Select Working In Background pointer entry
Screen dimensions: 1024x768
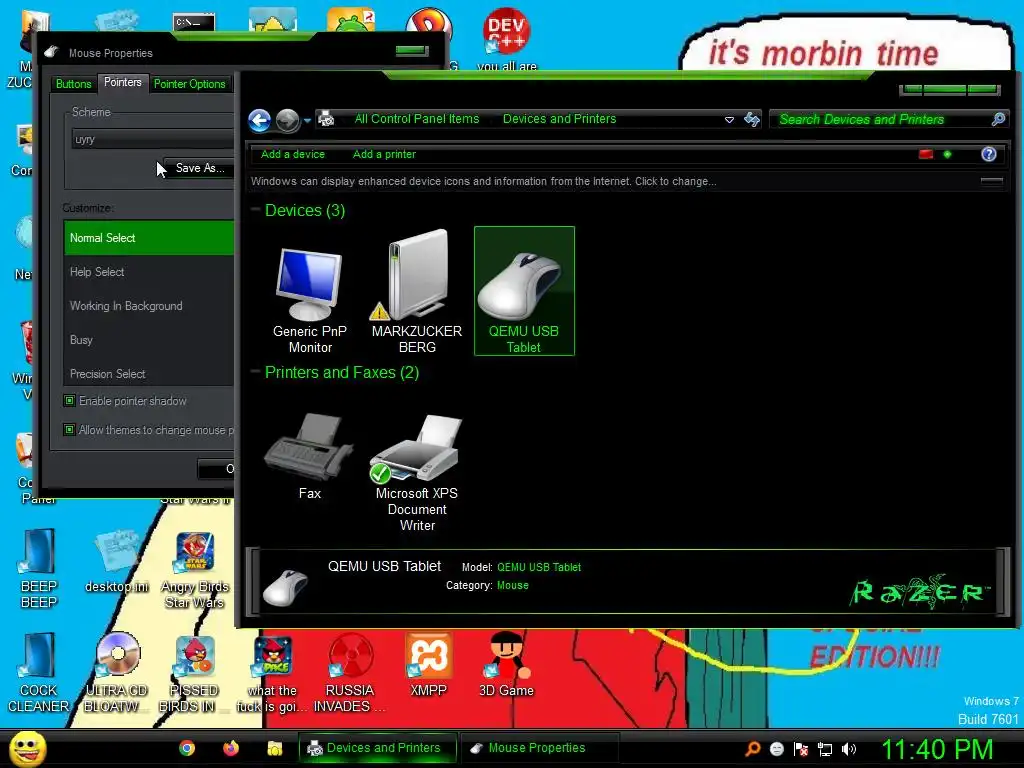point(149,306)
